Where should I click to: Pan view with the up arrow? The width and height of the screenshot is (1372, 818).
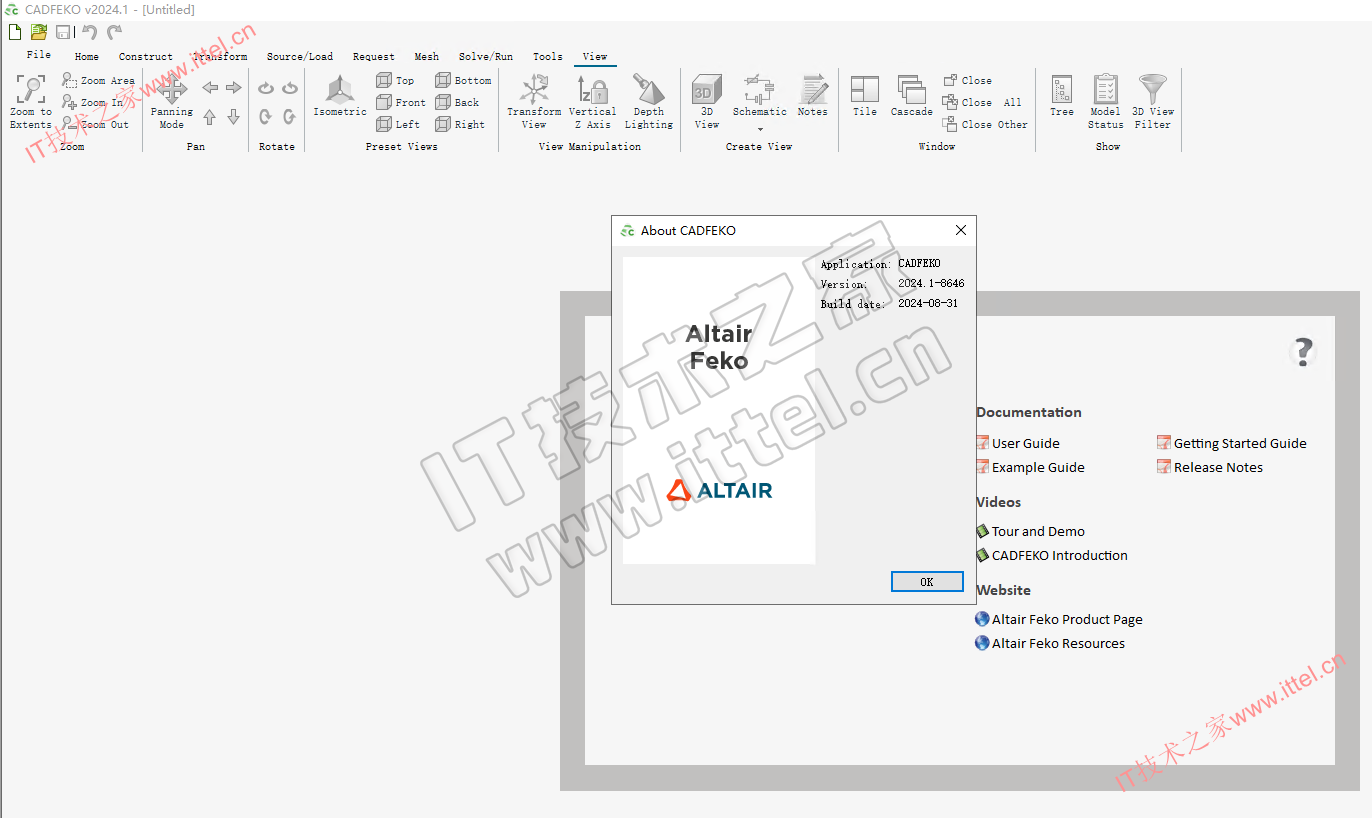(x=210, y=117)
